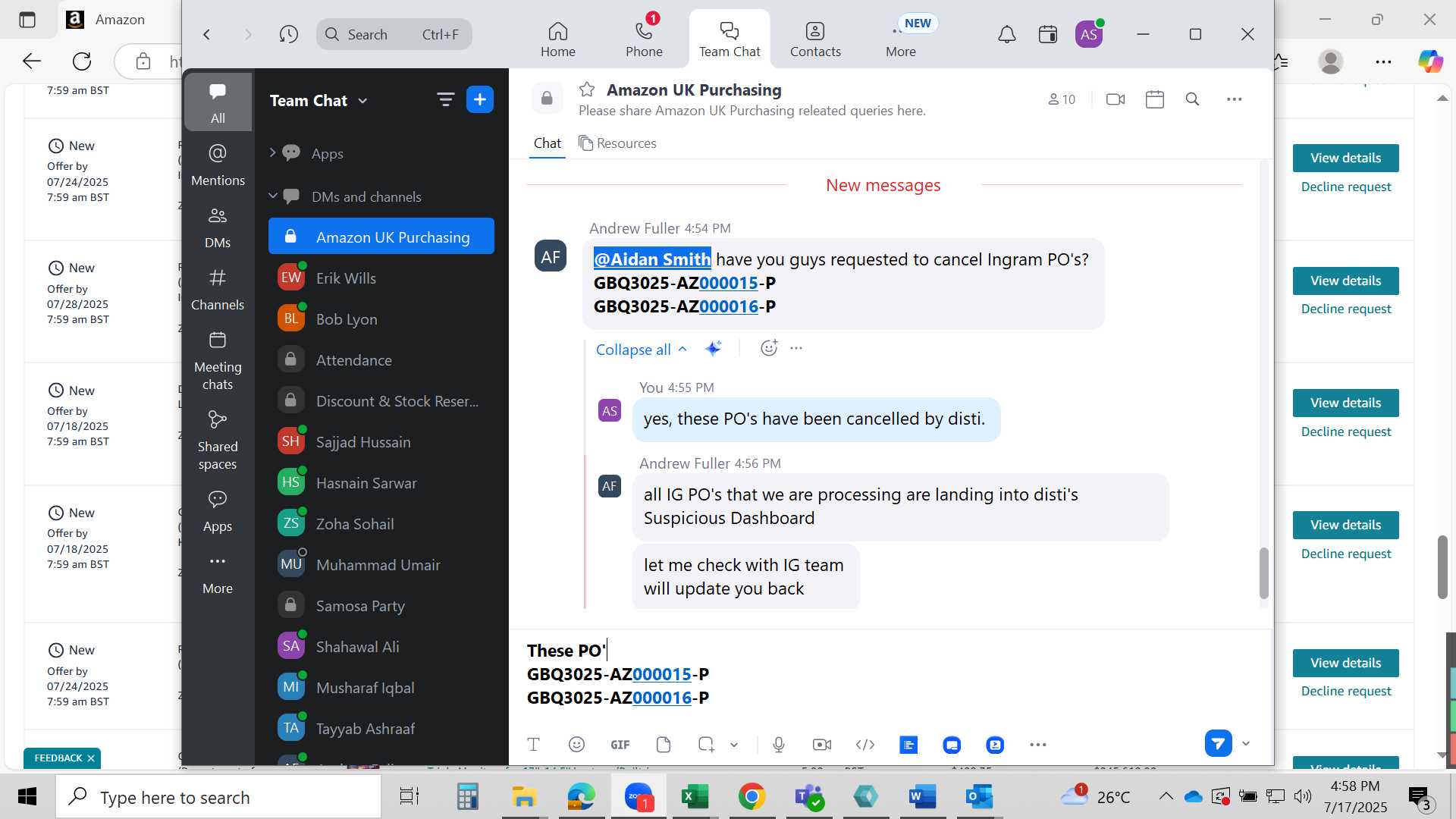Open Zoha Sohail chat
This screenshot has height=819, width=1456.
(381, 523)
